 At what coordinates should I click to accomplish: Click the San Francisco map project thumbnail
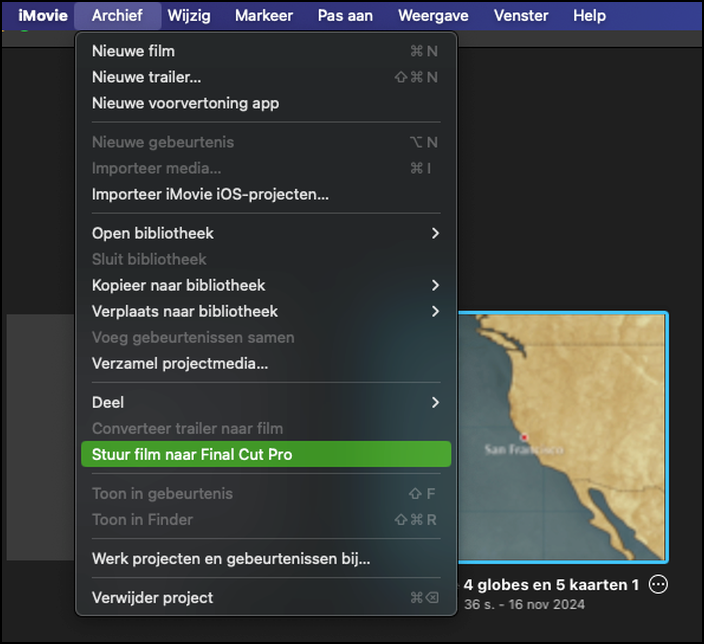[x=562, y=437]
